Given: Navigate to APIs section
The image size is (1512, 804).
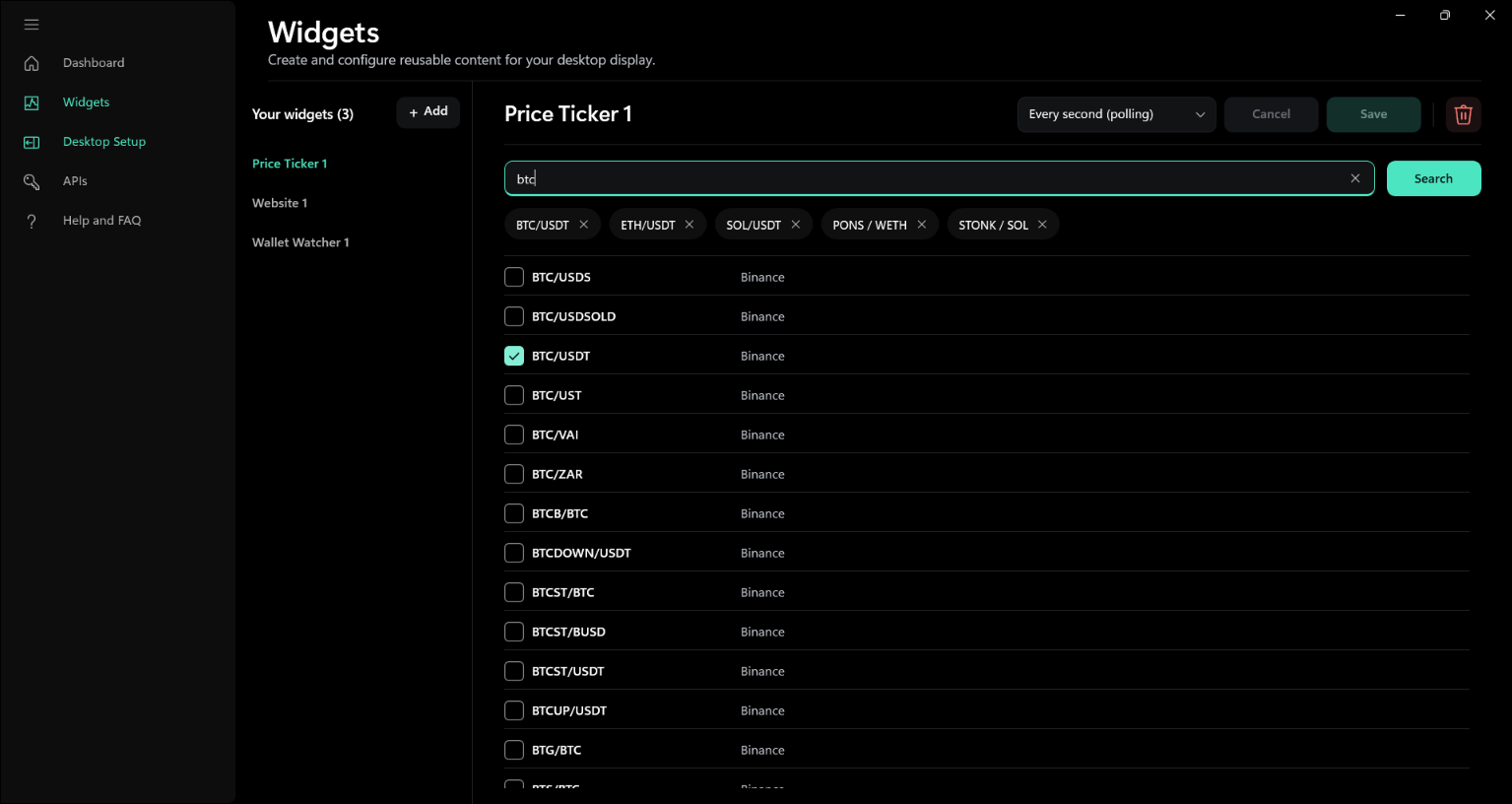Looking at the screenshot, I should pyautogui.click(x=75, y=181).
